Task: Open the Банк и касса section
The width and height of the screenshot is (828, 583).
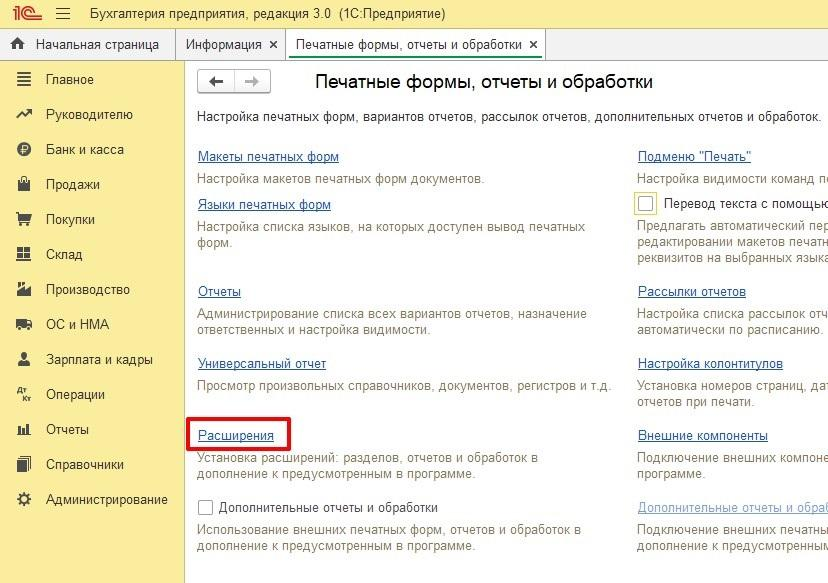Action: coord(84,149)
